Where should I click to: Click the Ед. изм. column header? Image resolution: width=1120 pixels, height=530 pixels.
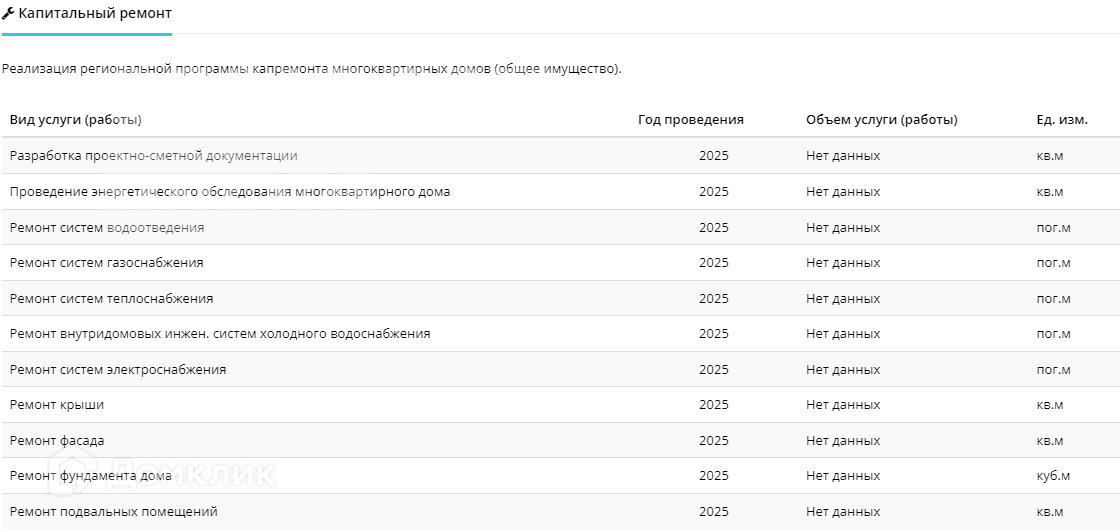(x=1063, y=120)
